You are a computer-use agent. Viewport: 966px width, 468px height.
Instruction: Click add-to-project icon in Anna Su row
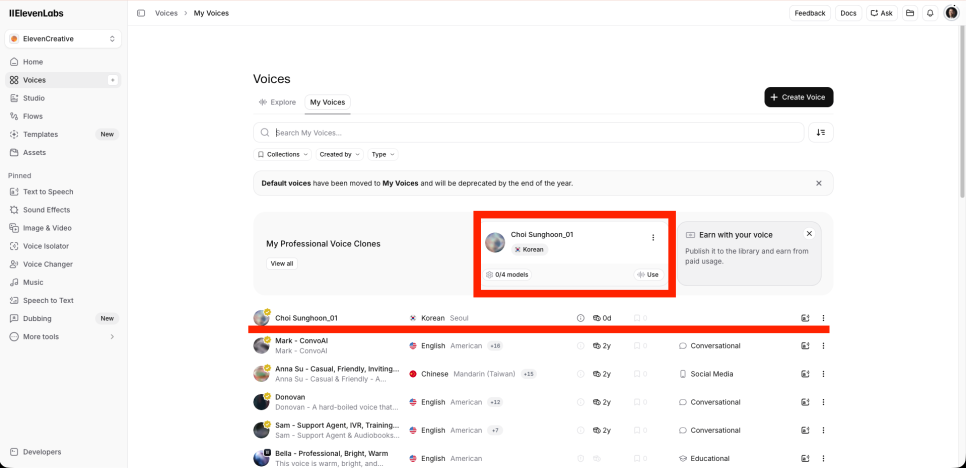[x=805, y=374]
